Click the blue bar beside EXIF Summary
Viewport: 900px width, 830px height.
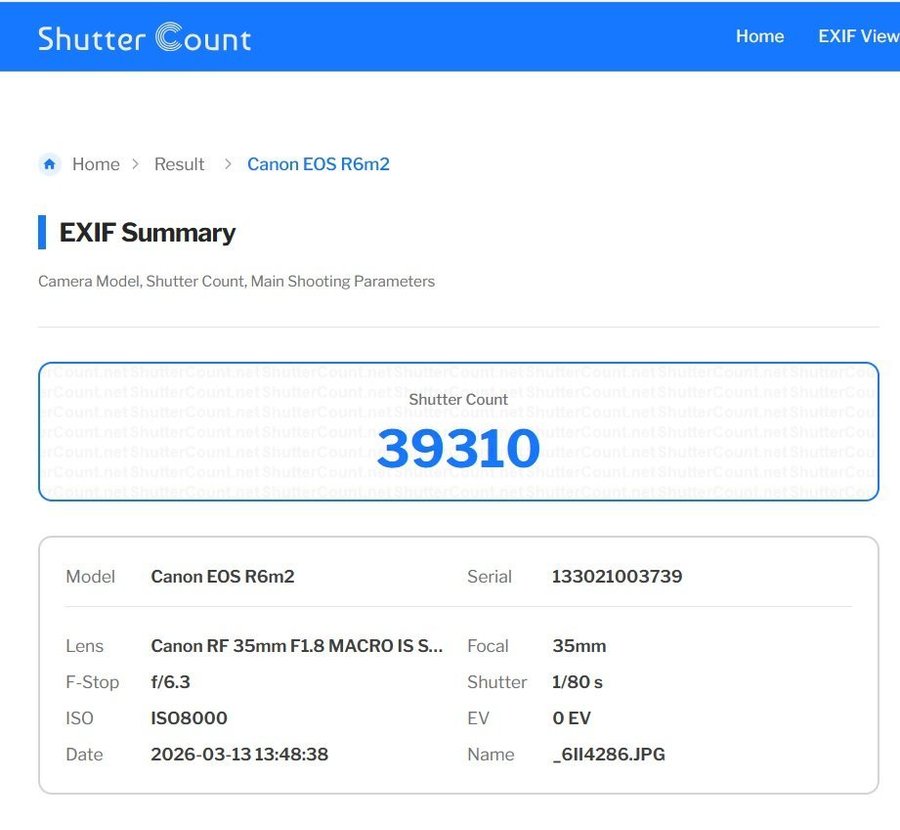click(x=42, y=232)
